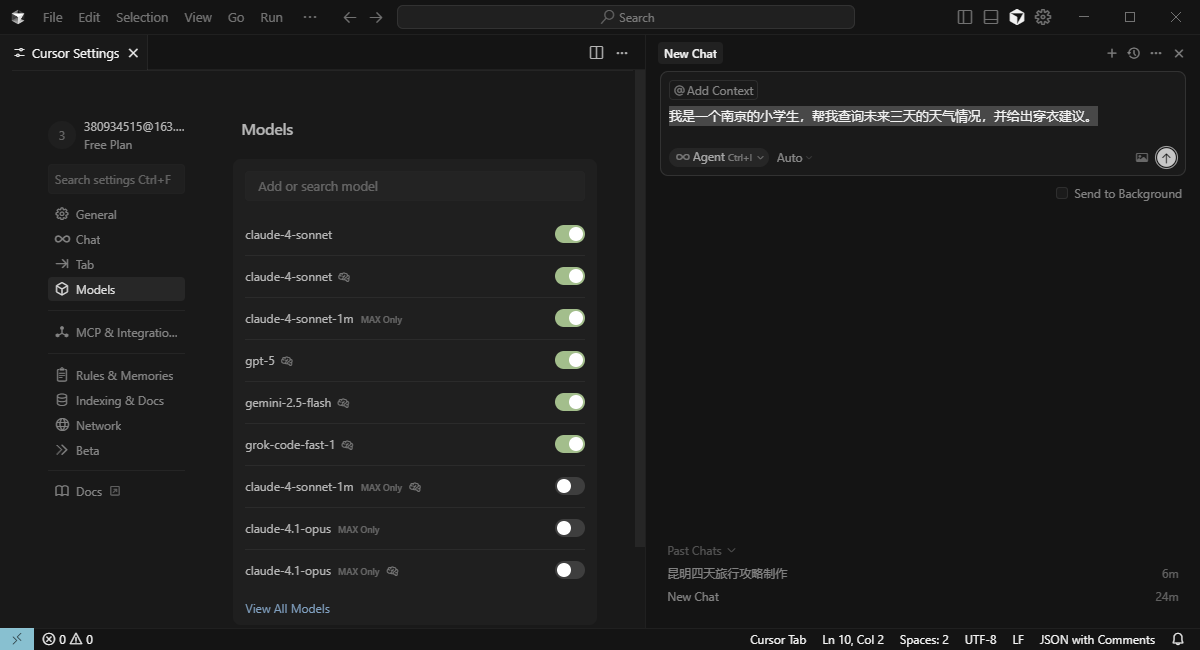Image resolution: width=1200 pixels, height=650 pixels.
Task: Collapse the Past Chats section
Action: (x=701, y=550)
